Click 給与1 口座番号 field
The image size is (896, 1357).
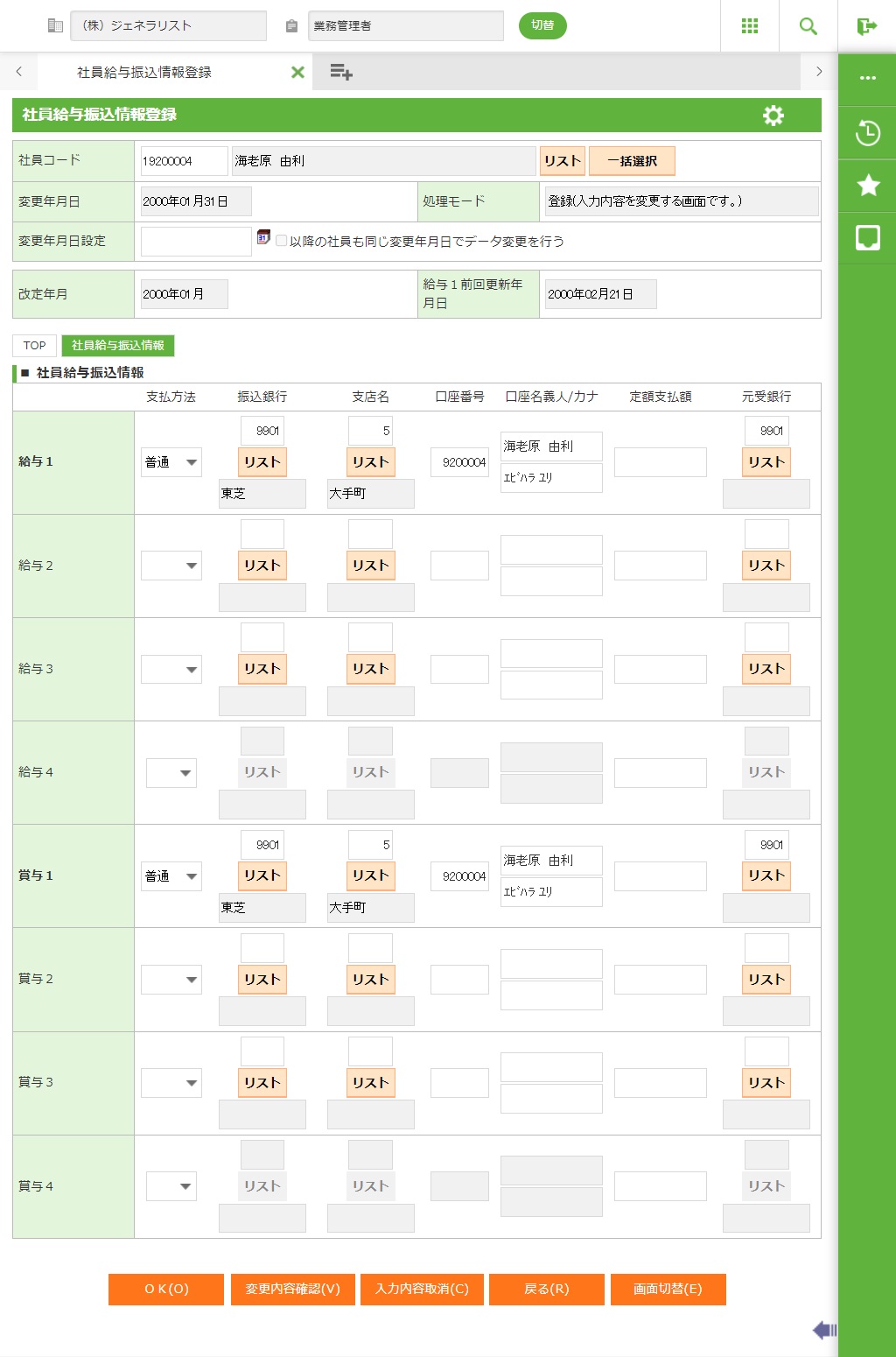point(459,462)
